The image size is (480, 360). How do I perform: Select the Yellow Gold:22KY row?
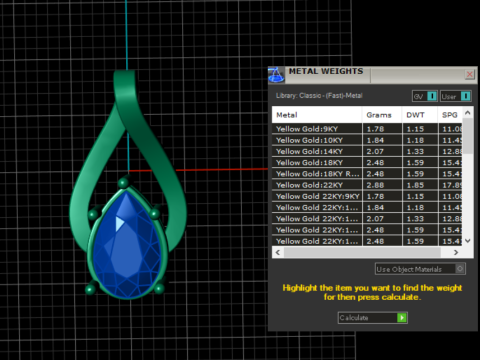[x=367, y=185]
